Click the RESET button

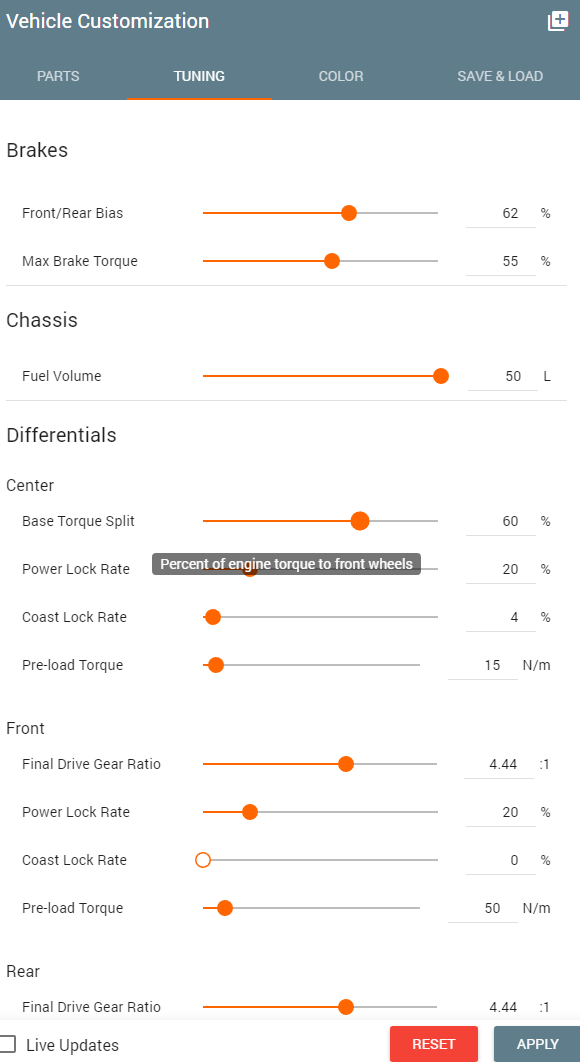[x=434, y=1044]
